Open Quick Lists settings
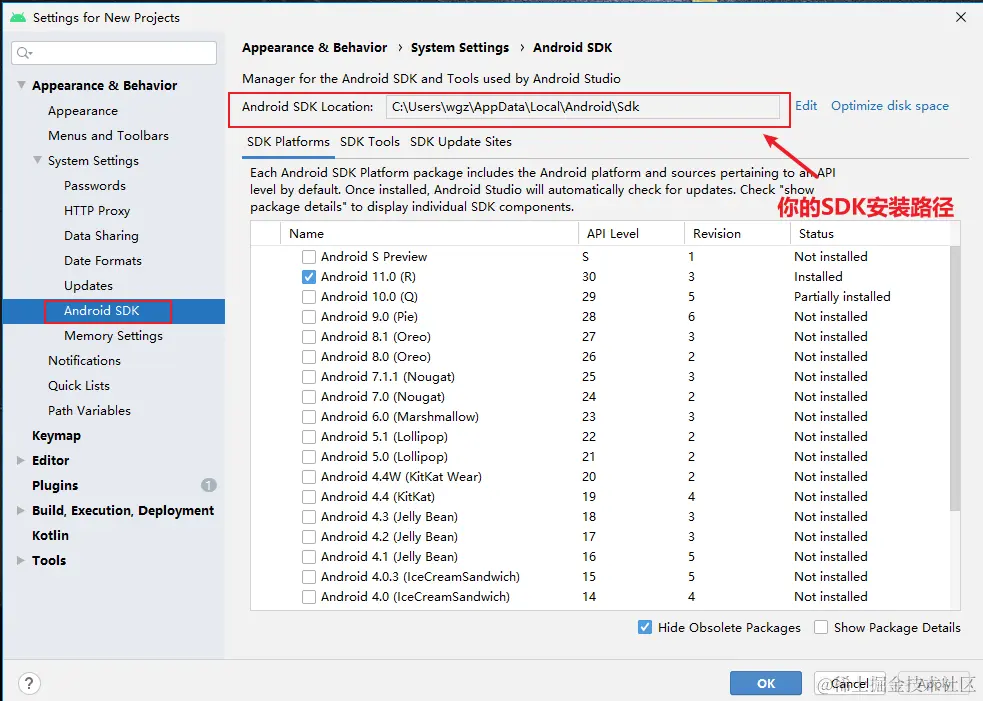This screenshot has height=701, width=983. point(79,386)
